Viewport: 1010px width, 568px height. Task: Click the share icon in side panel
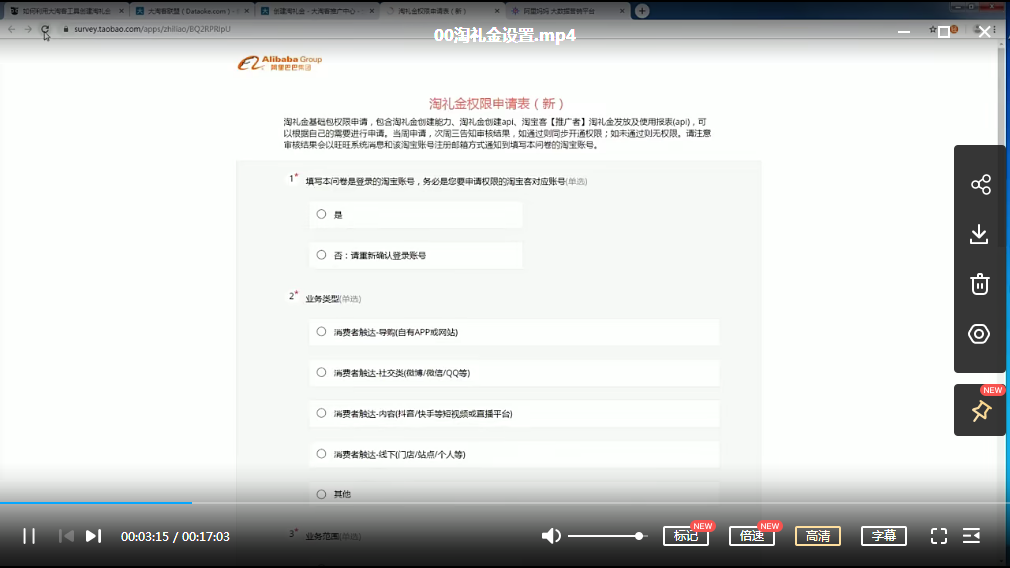pos(980,185)
